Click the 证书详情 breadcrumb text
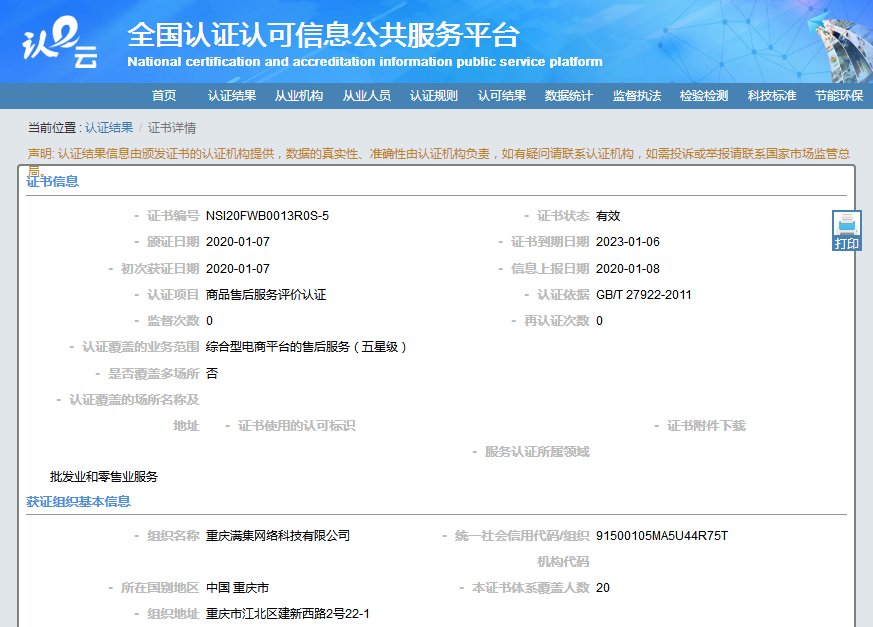The image size is (873, 627). click(x=171, y=128)
